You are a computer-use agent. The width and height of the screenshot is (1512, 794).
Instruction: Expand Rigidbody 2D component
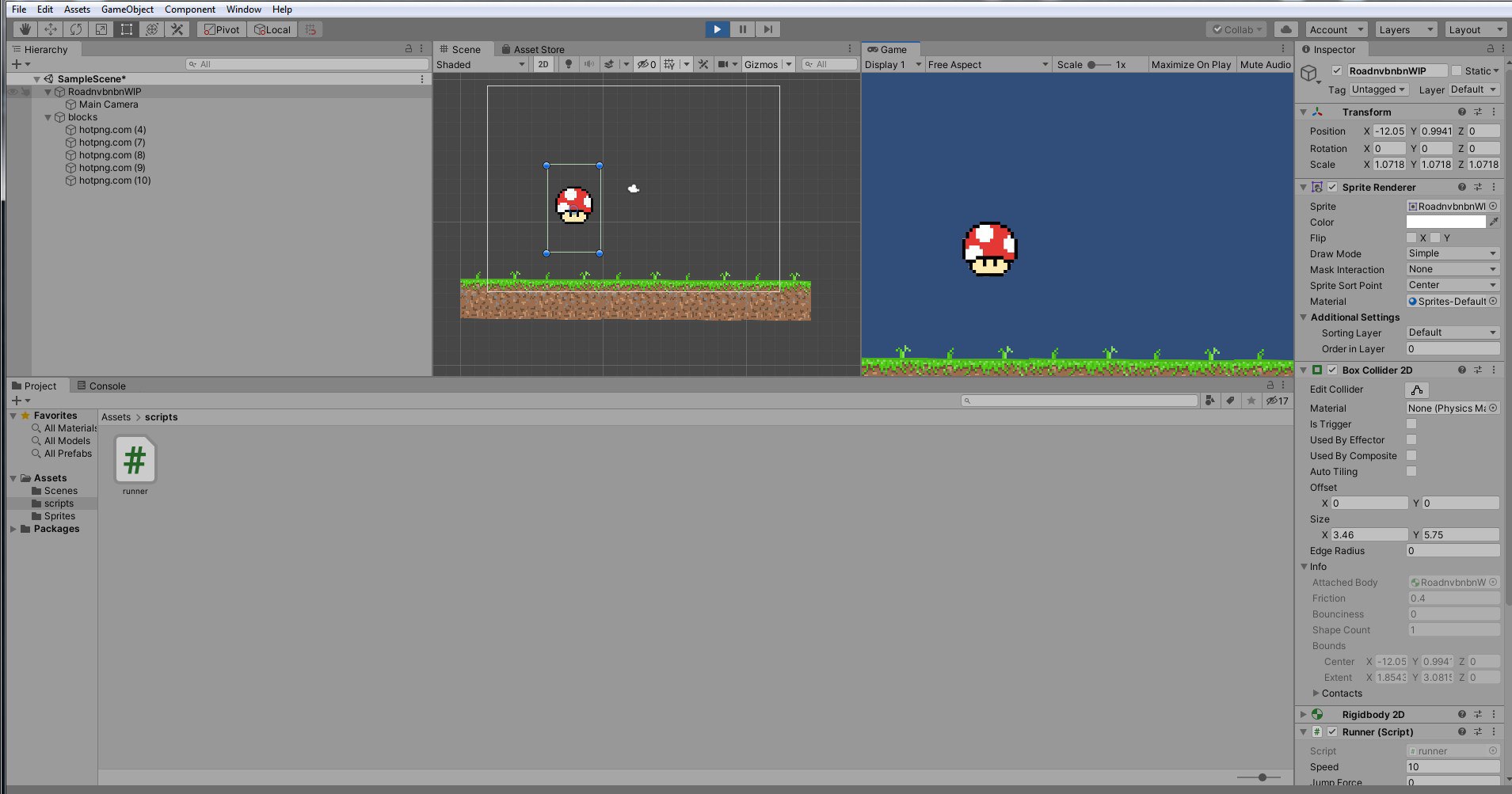pos(1304,714)
